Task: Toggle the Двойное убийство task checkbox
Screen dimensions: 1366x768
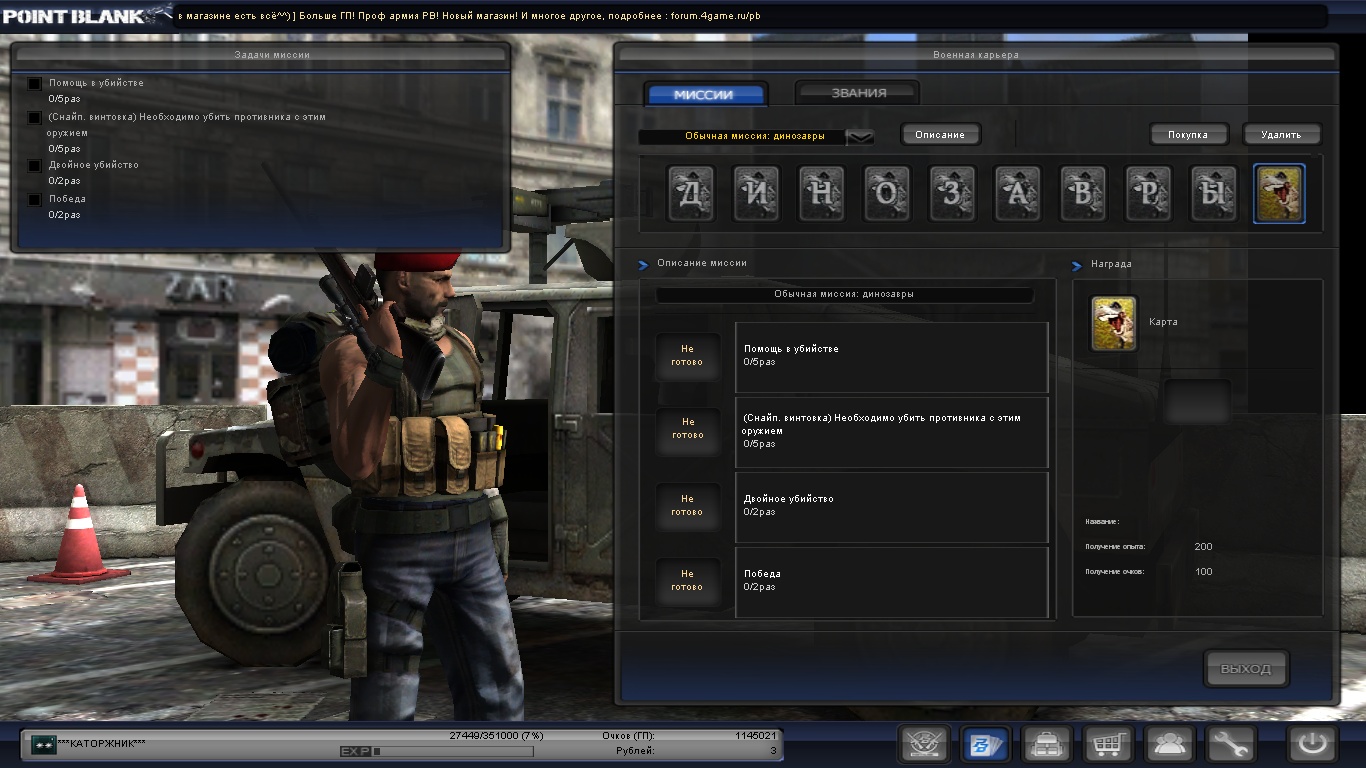Action: point(35,166)
